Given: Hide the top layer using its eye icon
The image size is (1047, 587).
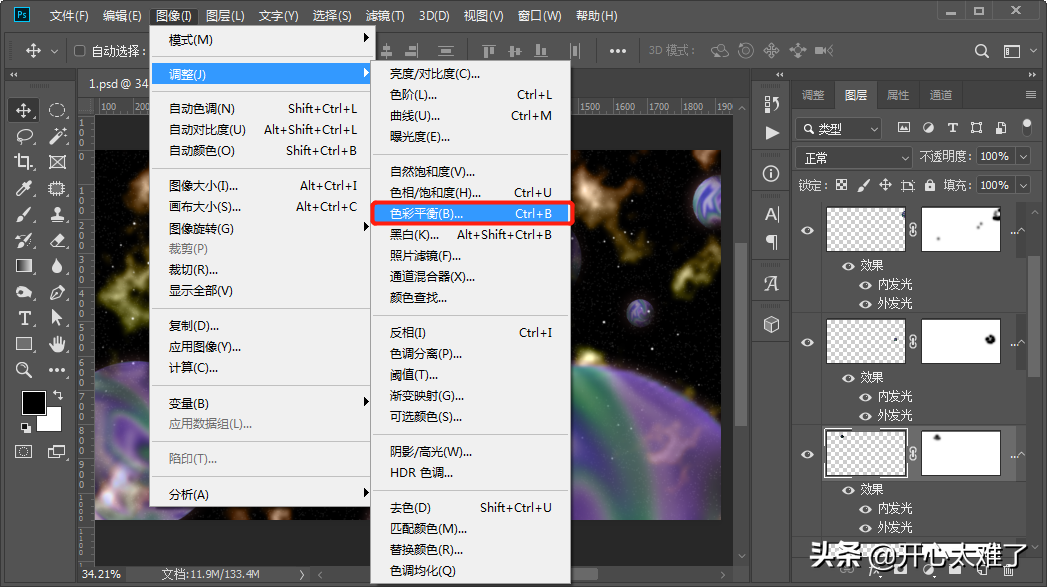Looking at the screenshot, I should (808, 229).
